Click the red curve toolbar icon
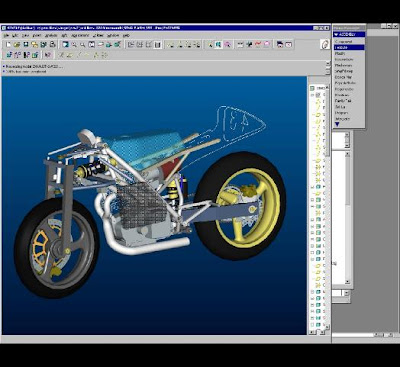Screen dimensions: 400x367 [x=258, y=44]
